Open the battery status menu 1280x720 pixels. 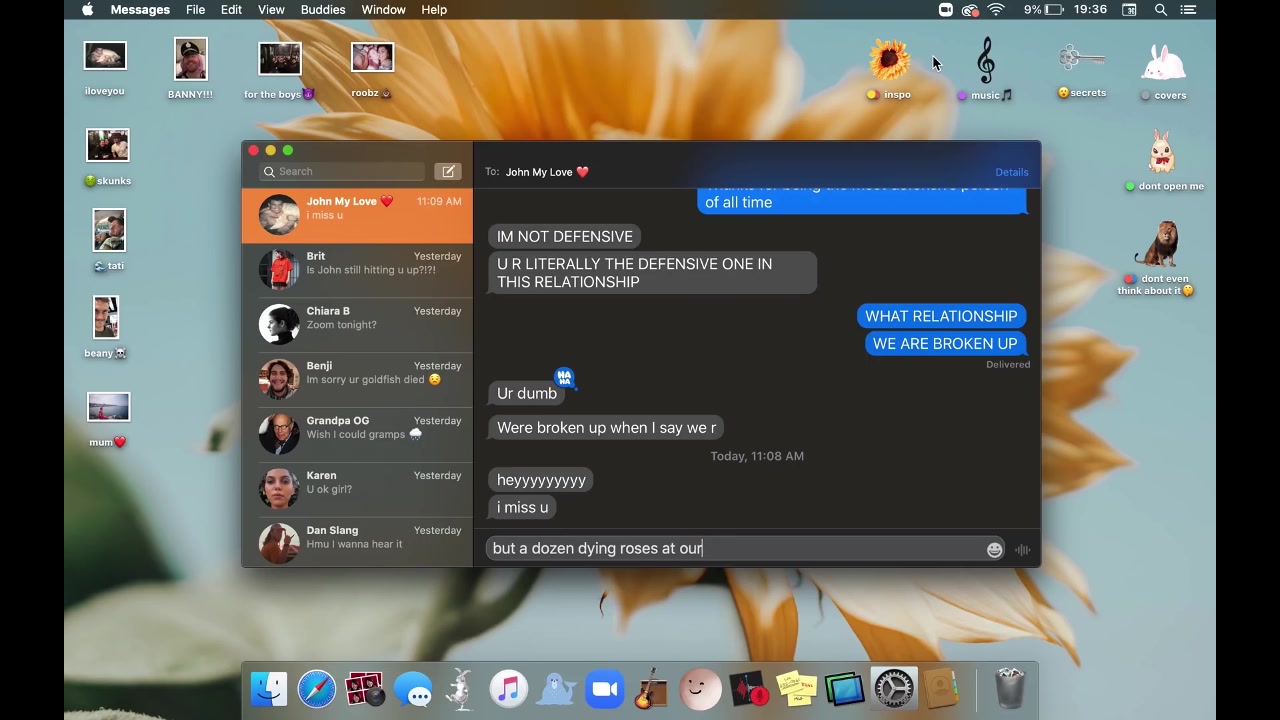(1055, 10)
